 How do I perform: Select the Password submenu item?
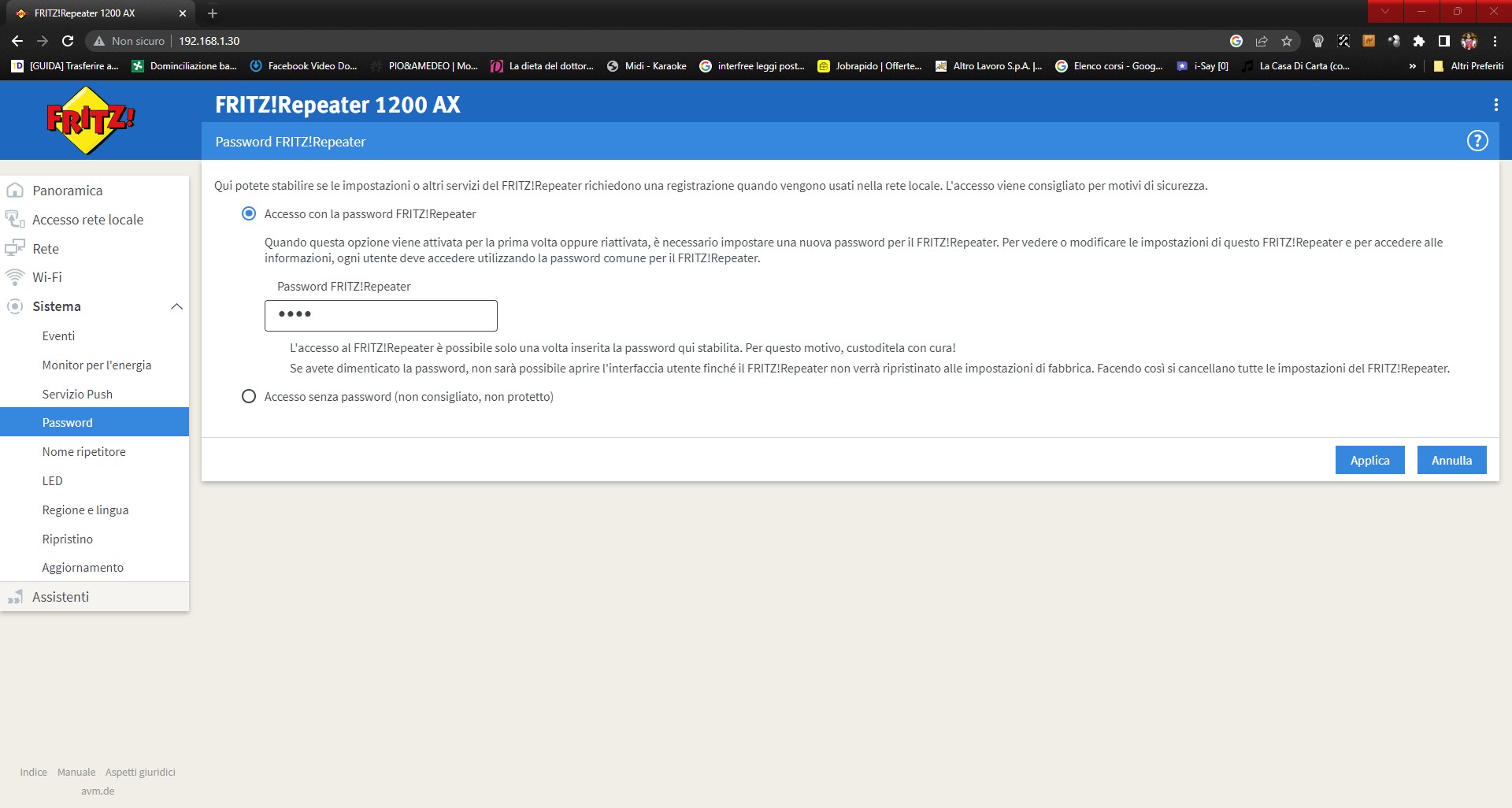(x=94, y=422)
